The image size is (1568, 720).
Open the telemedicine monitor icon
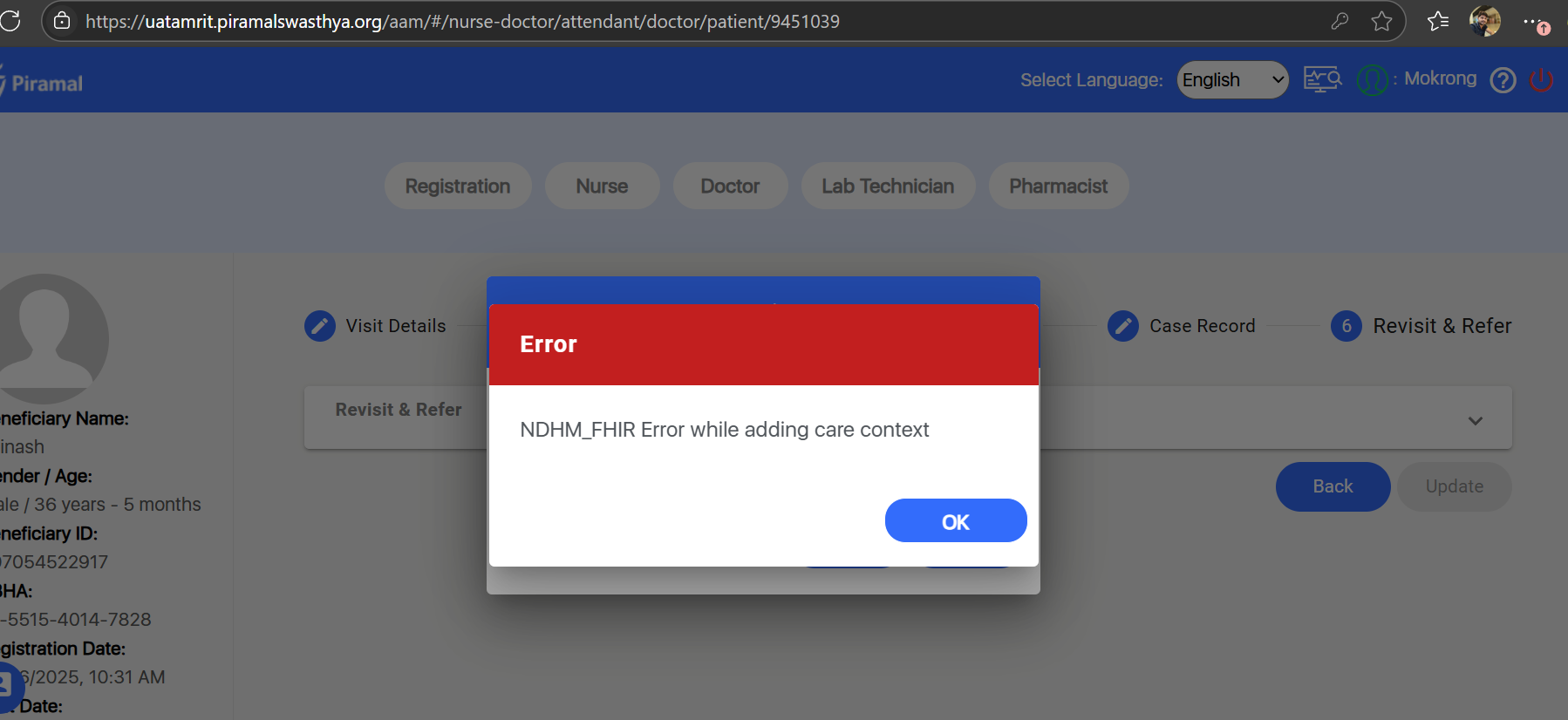coord(1322,79)
